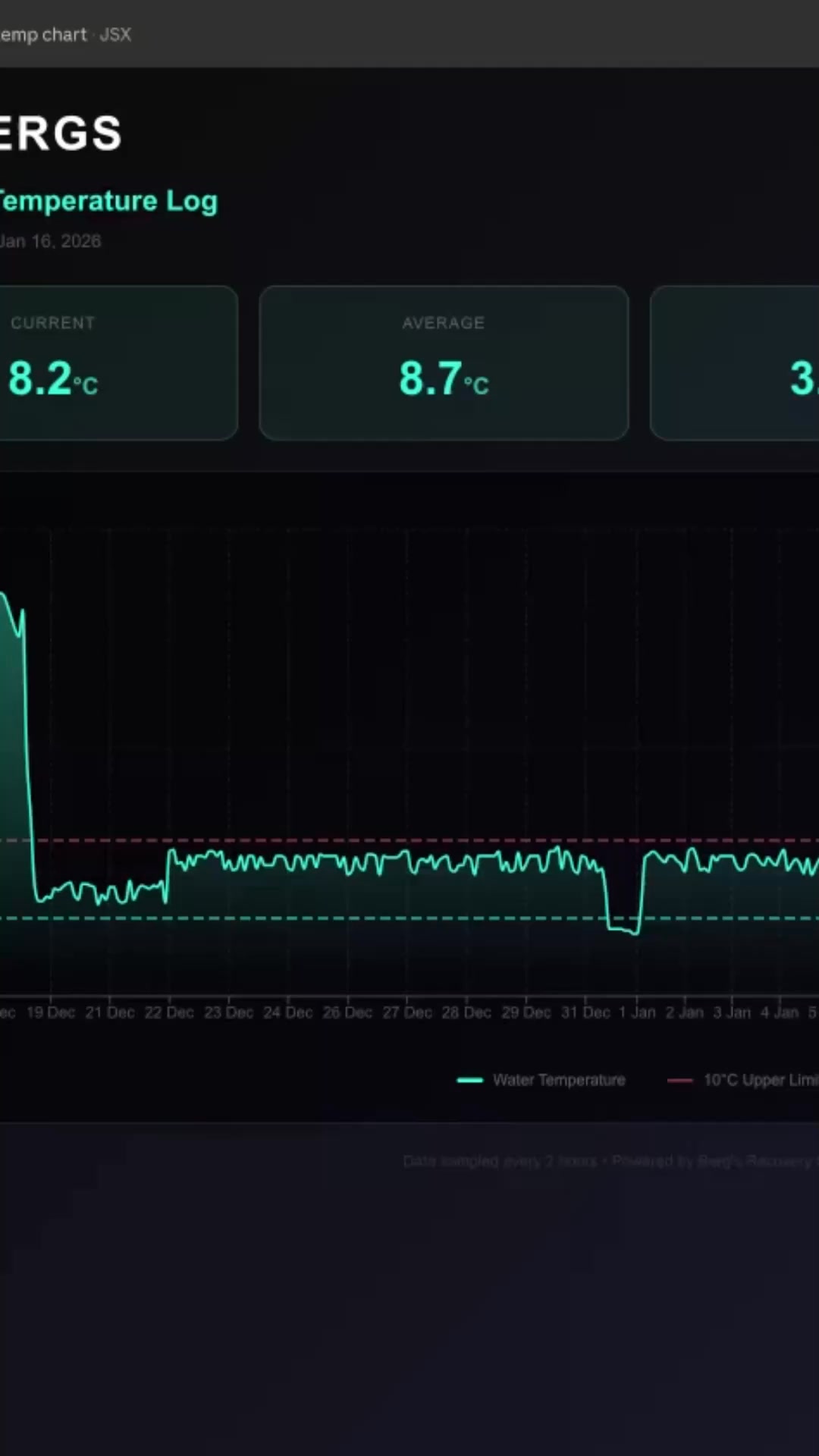The height and width of the screenshot is (1456, 819).
Task: Toggle the Water Temperature series label in legend
Action: coord(559,1080)
